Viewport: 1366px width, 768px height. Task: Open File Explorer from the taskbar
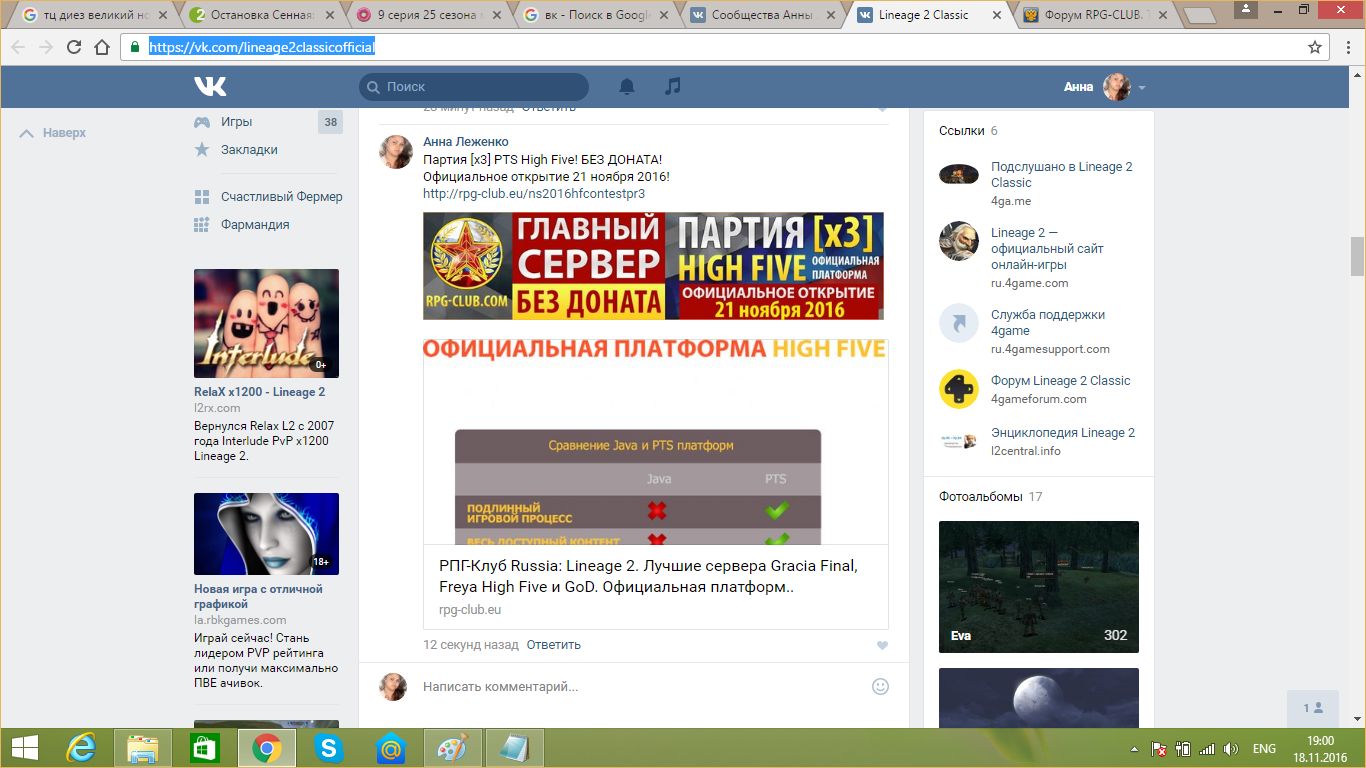click(x=143, y=748)
